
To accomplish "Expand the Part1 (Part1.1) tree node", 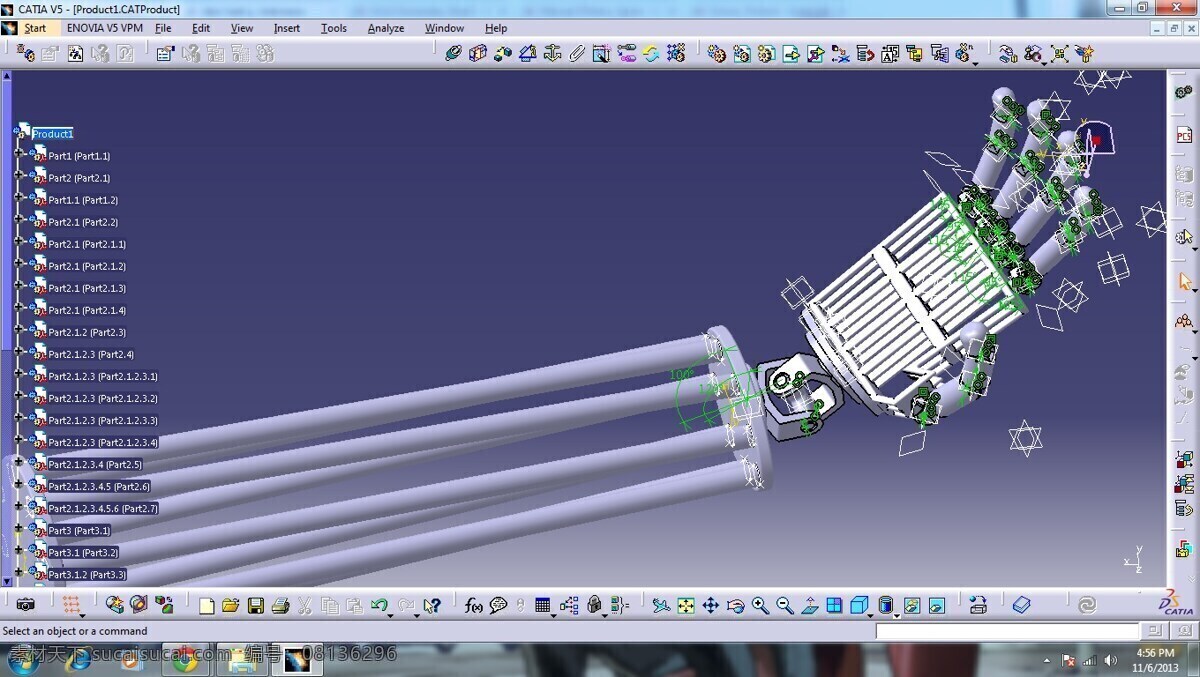I will [19, 155].
